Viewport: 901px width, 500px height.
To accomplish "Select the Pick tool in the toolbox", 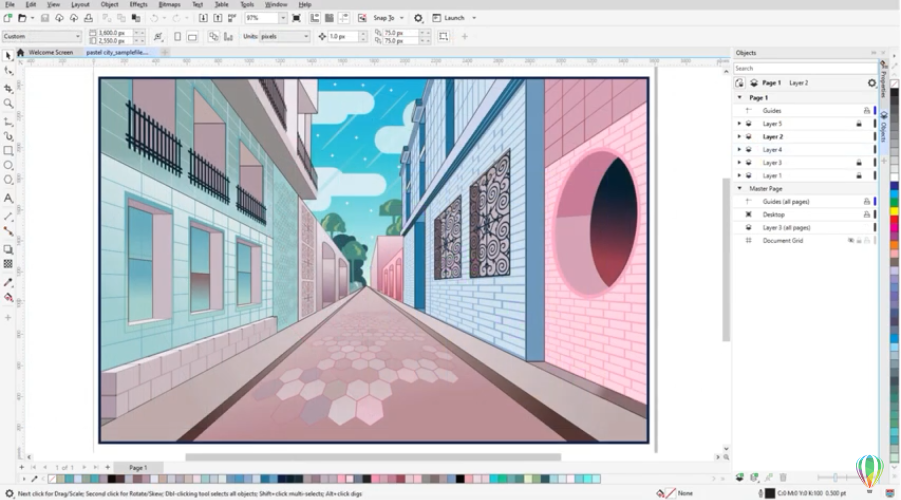I will 8,56.
